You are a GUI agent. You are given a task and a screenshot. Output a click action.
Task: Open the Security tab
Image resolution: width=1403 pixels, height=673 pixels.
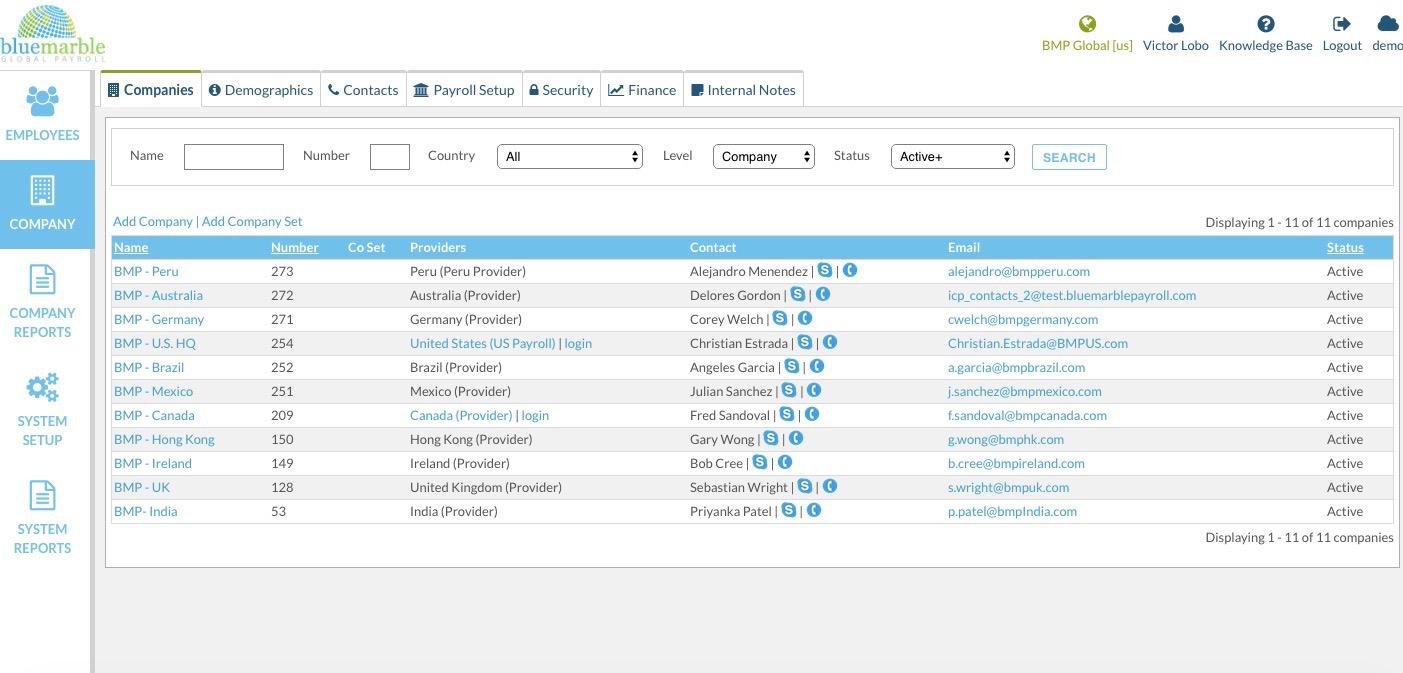(x=561, y=89)
